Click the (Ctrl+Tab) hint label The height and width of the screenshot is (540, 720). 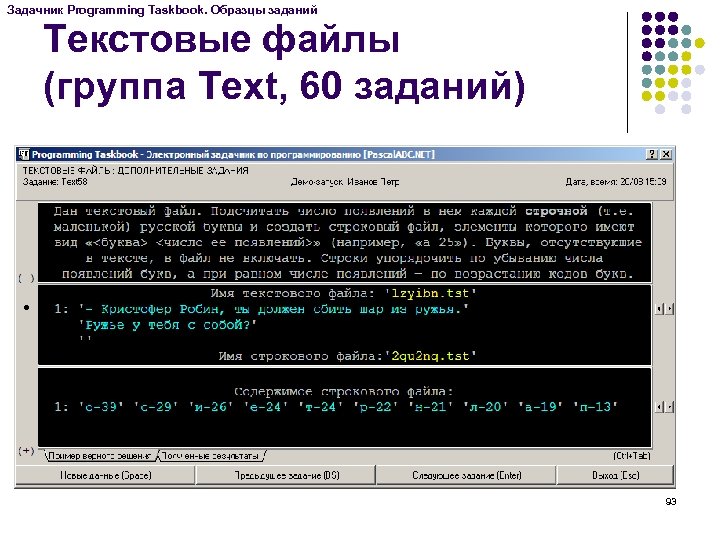[632, 456]
